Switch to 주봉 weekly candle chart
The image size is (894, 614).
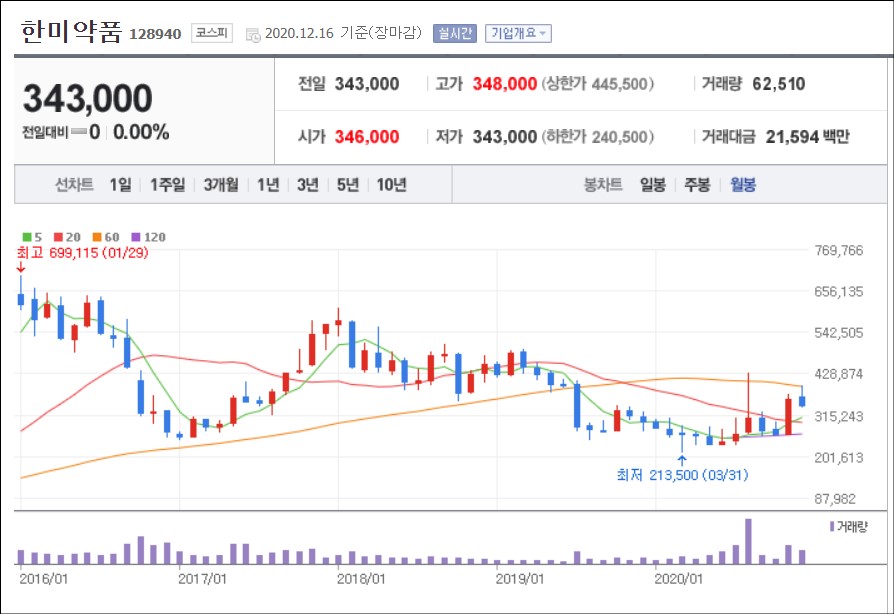(x=697, y=185)
